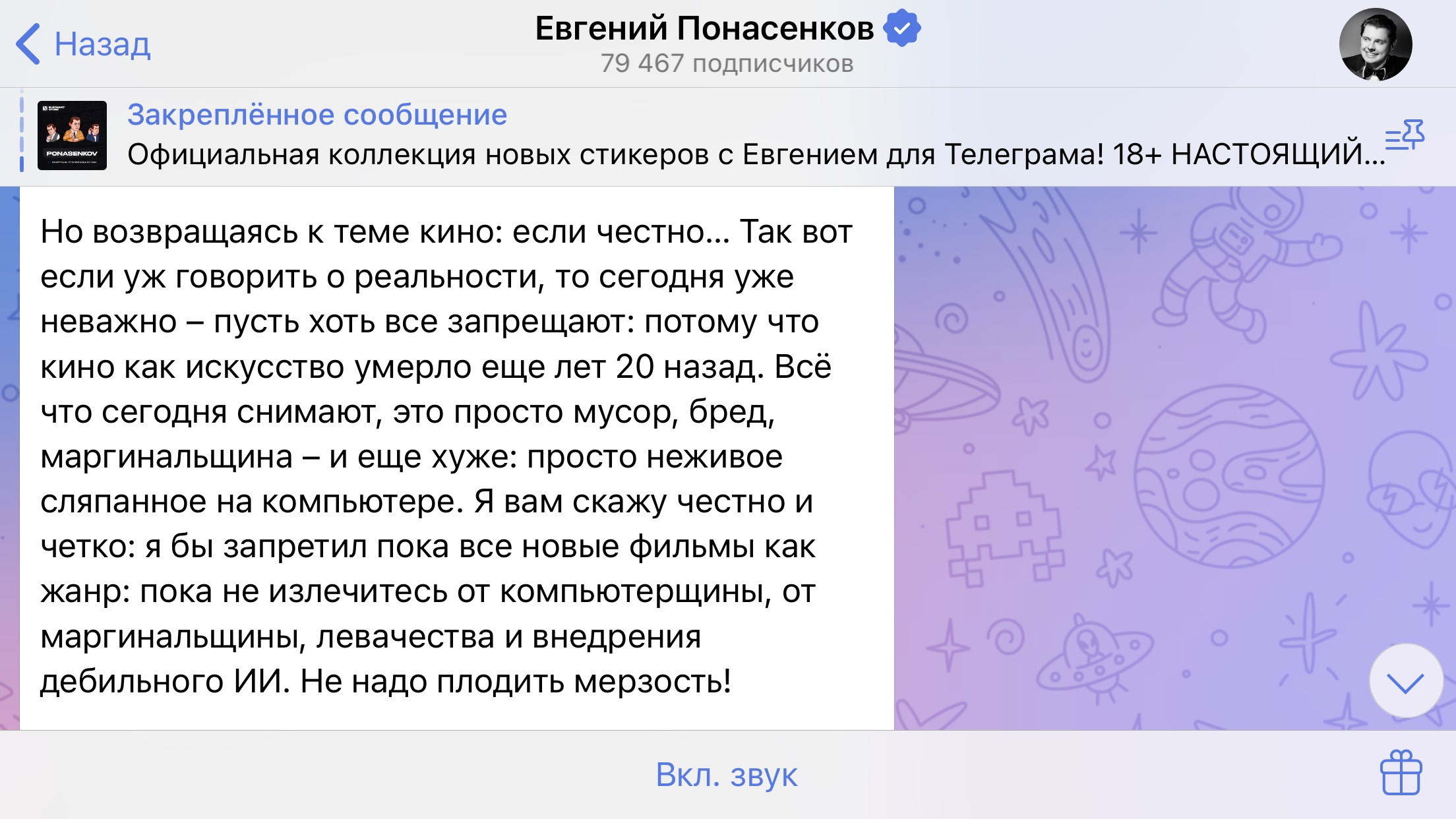The width and height of the screenshot is (1456, 819).
Task: Tap the НАСТОЯЩИЙ… truncated pinned text end
Action: [1278, 154]
